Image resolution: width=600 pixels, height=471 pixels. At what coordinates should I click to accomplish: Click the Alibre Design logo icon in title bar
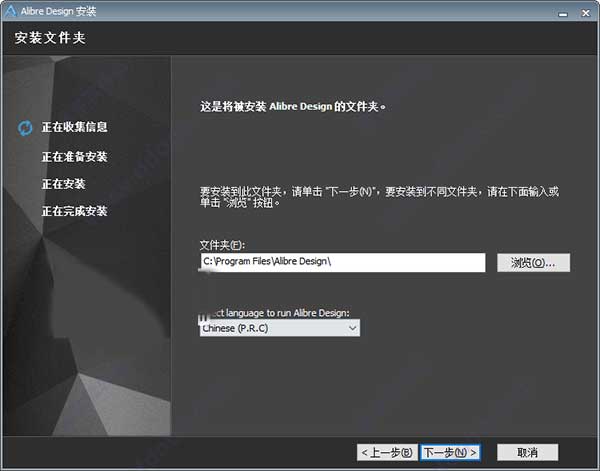point(10,11)
